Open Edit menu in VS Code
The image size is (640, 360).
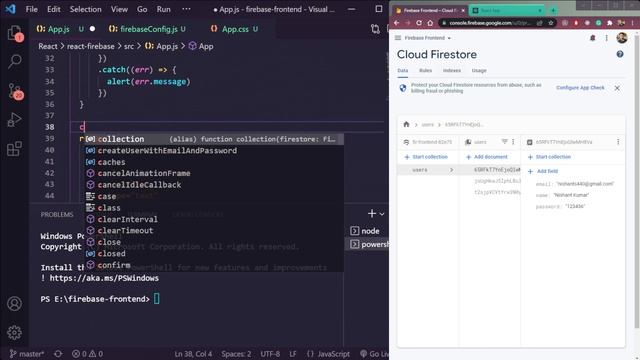coord(53,9)
